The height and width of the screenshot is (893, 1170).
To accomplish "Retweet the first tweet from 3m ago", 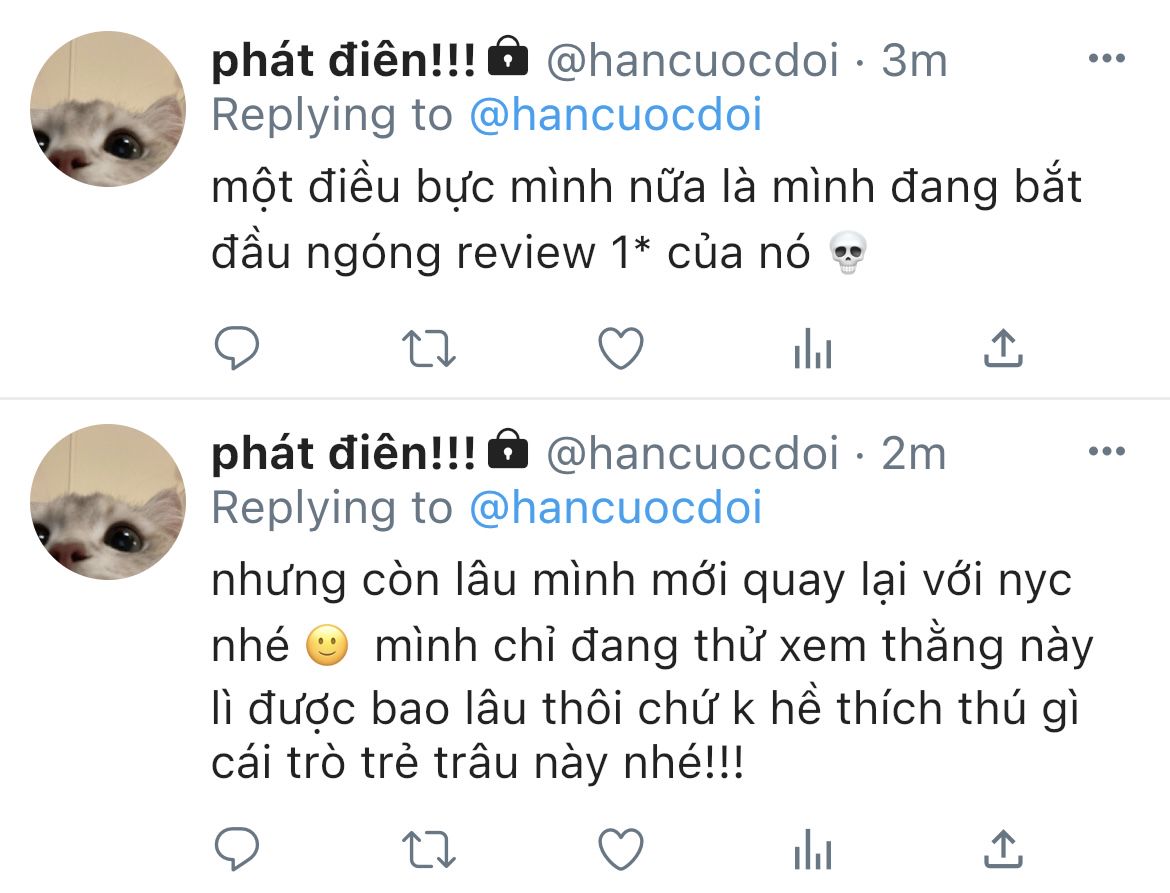I will click(x=428, y=349).
